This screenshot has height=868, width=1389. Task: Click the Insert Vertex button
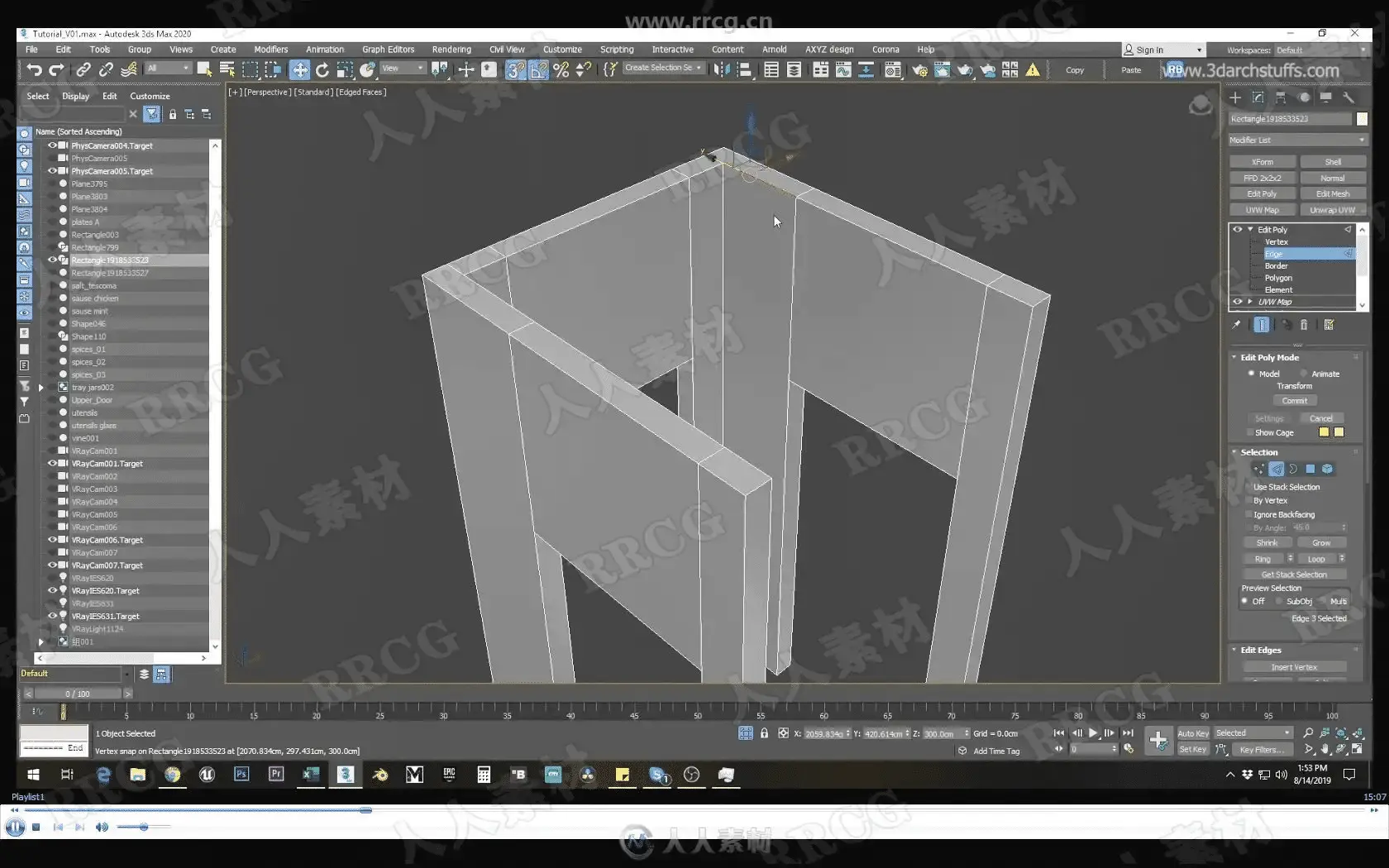click(x=1294, y=667)
